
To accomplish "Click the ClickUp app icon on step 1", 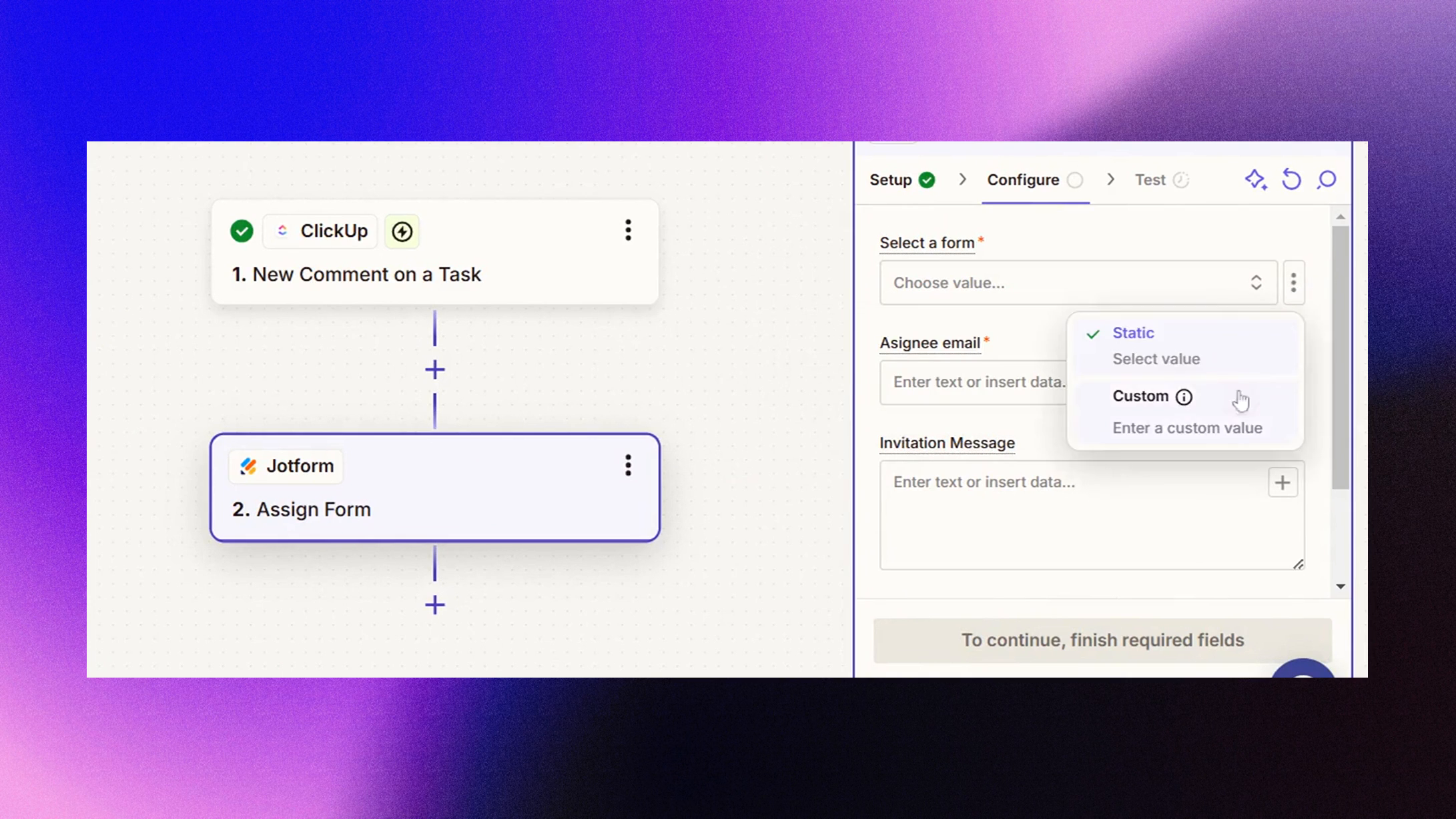I will pyautogui.click(x=283, y=231).
